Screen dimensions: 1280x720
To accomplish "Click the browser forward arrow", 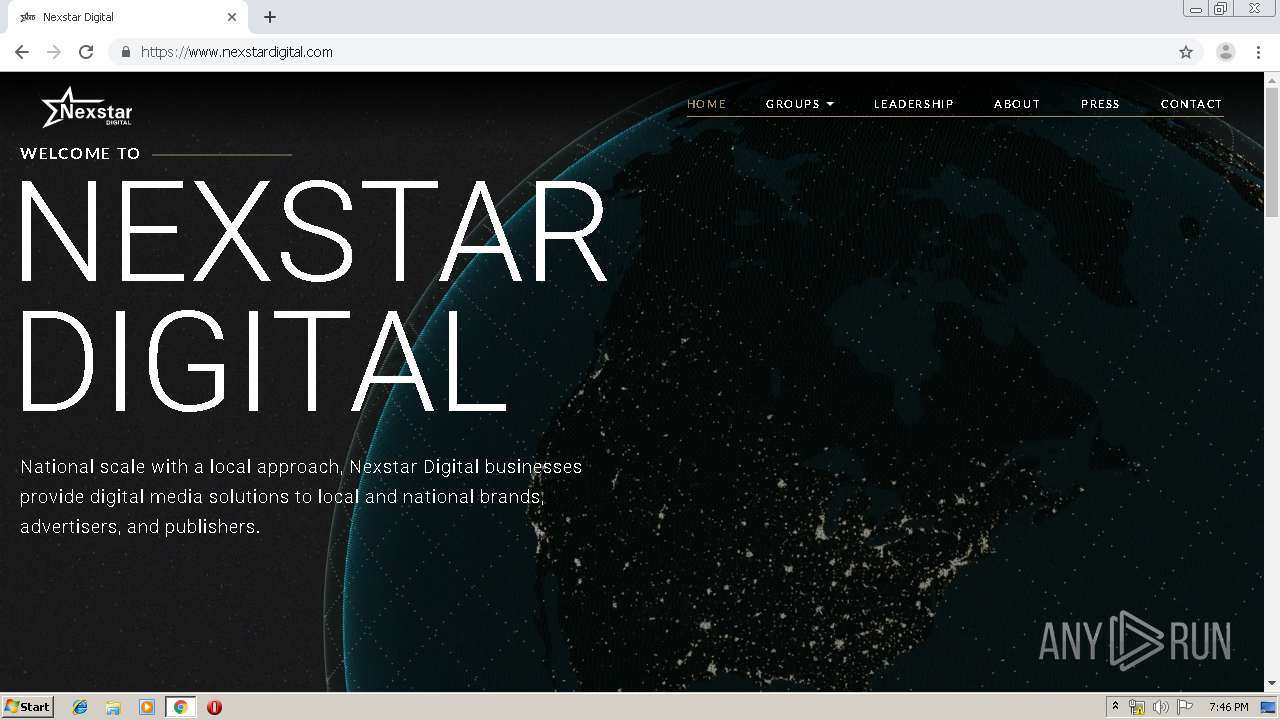I will (54, 52).
